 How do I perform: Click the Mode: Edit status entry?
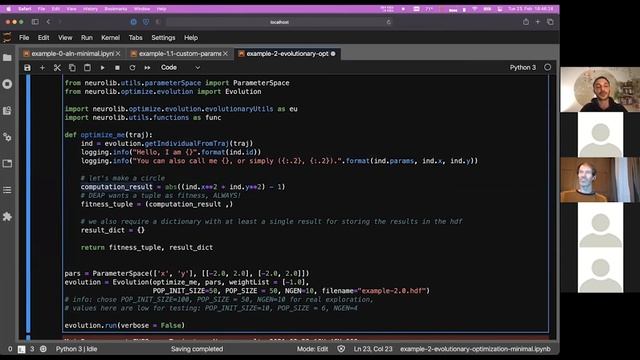point(312,349)
